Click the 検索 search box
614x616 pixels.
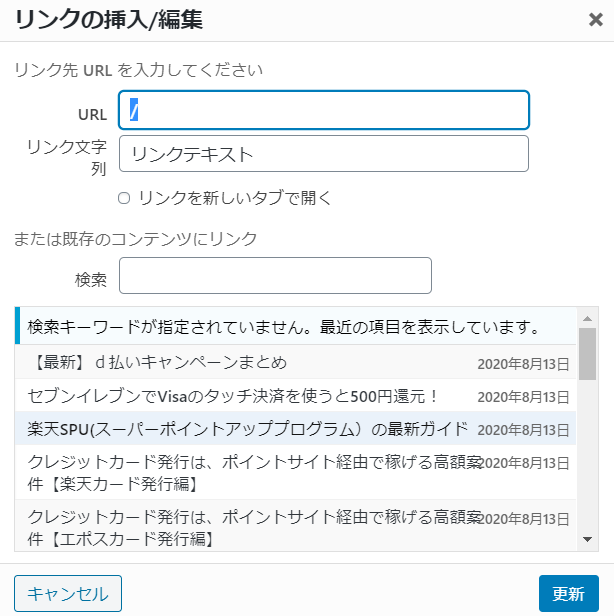(275, 275)
